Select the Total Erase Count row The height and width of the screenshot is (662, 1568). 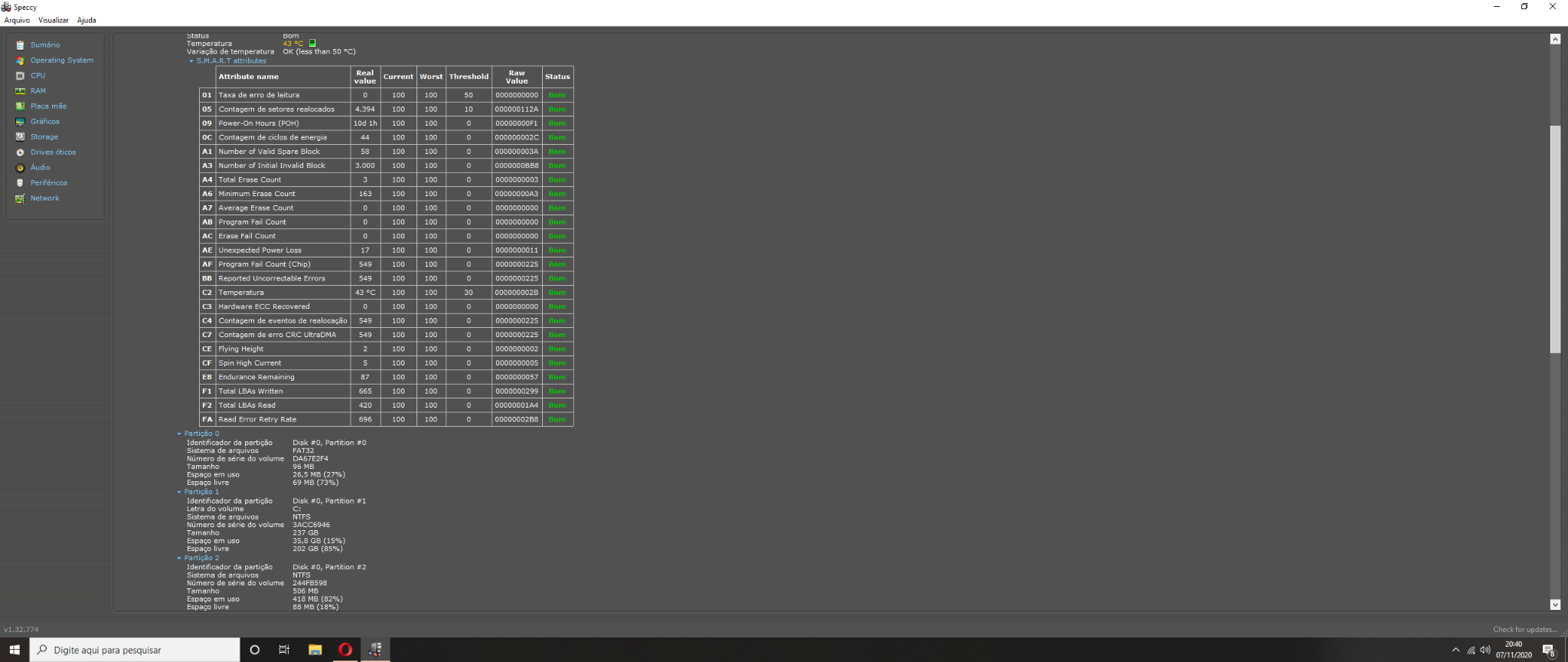tap(386, 180)
